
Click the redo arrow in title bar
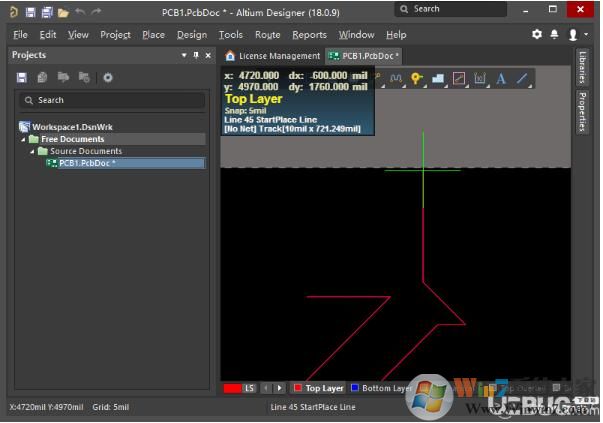click(96, 12)
